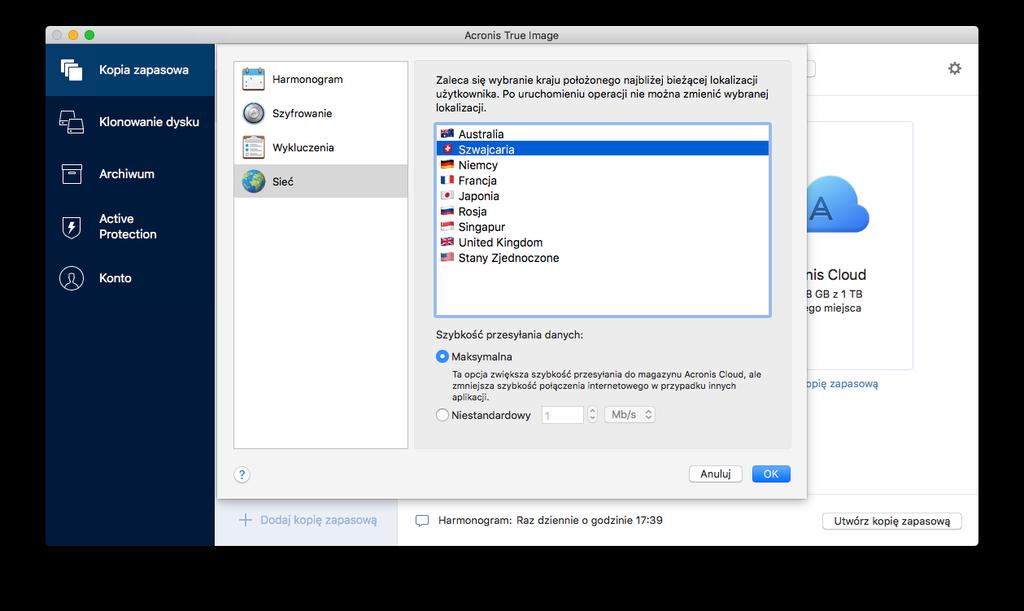Screen dimensions: 1024x611
Task: Switch to the Harmonogram settings tab
Action: coord(321,79)
